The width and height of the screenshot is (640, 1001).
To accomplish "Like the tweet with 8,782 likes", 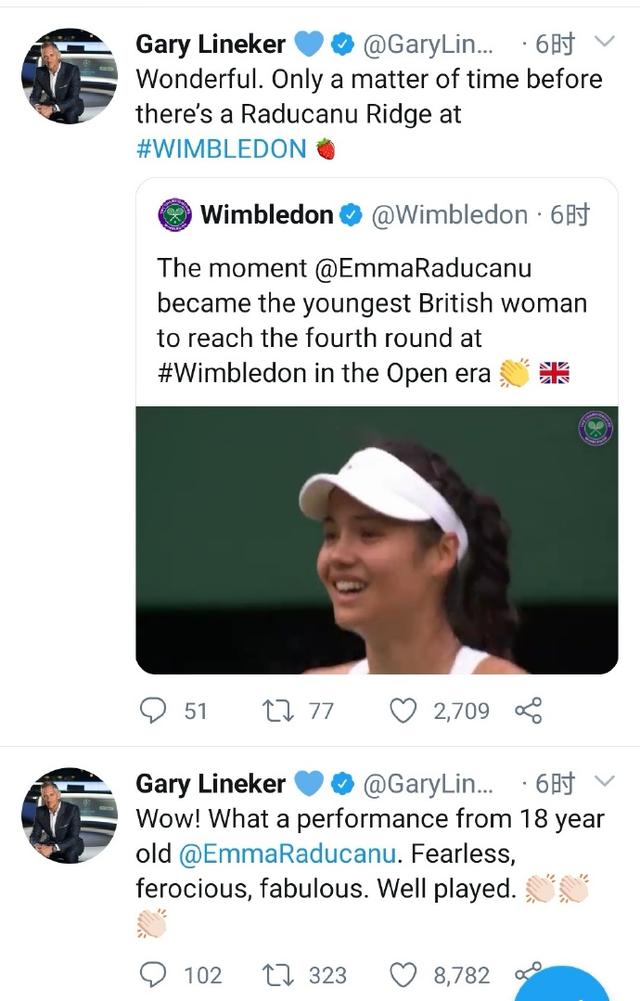I will tap(402, 974).
